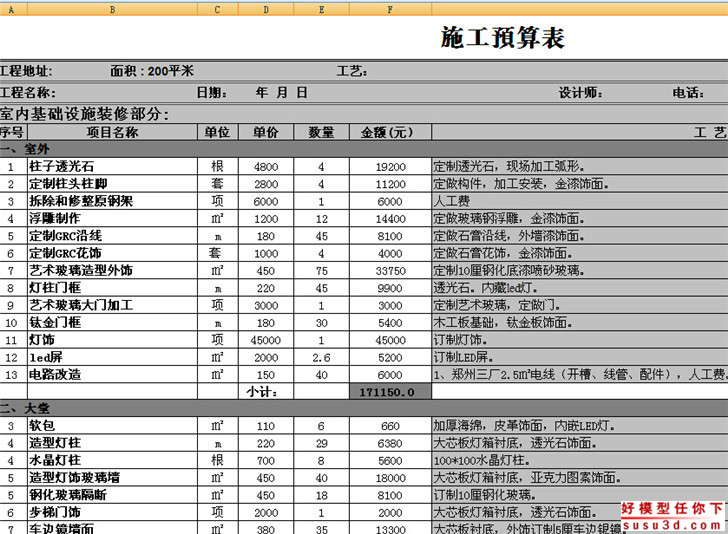Select column header B
This screenshot has height=534, width=728.
(x=112, y=9)
